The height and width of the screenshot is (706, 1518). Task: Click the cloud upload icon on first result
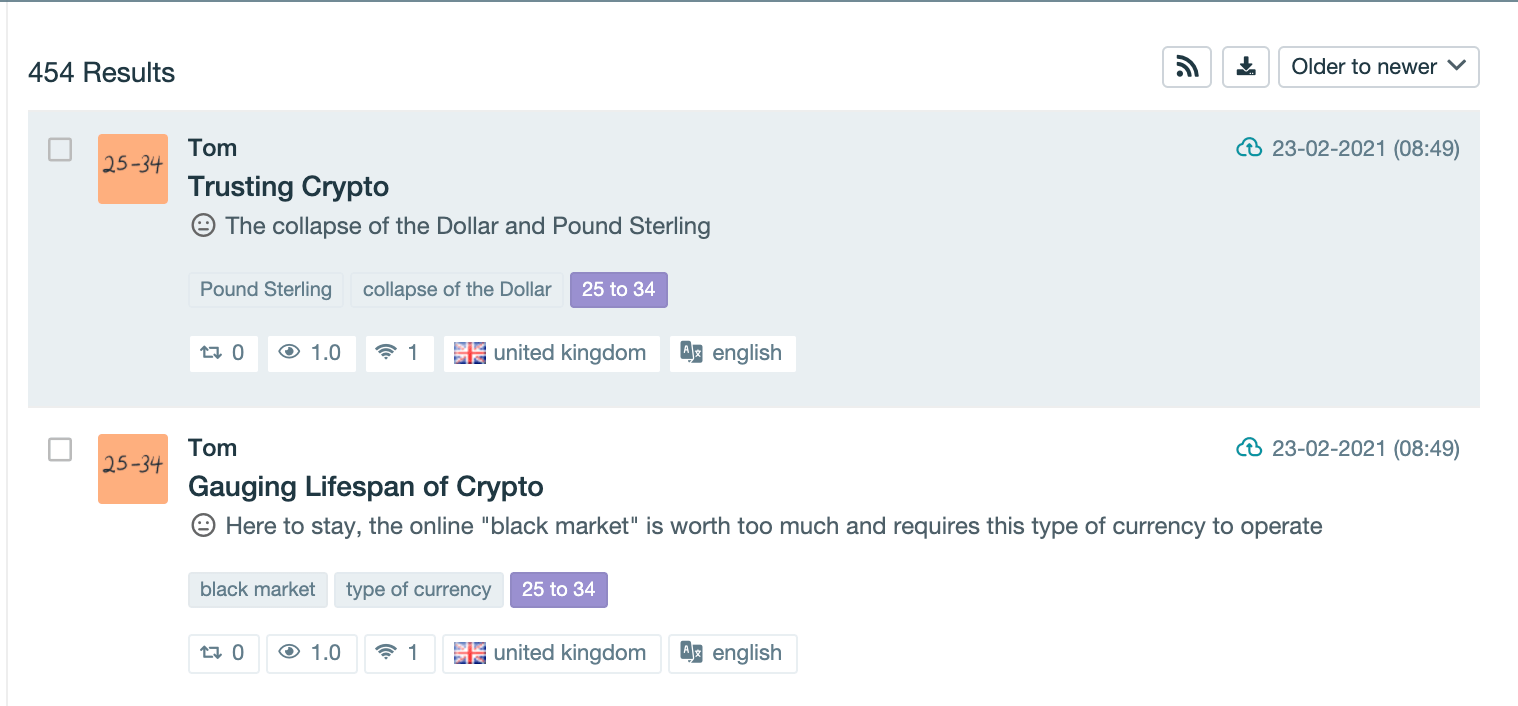[1249, 149]
